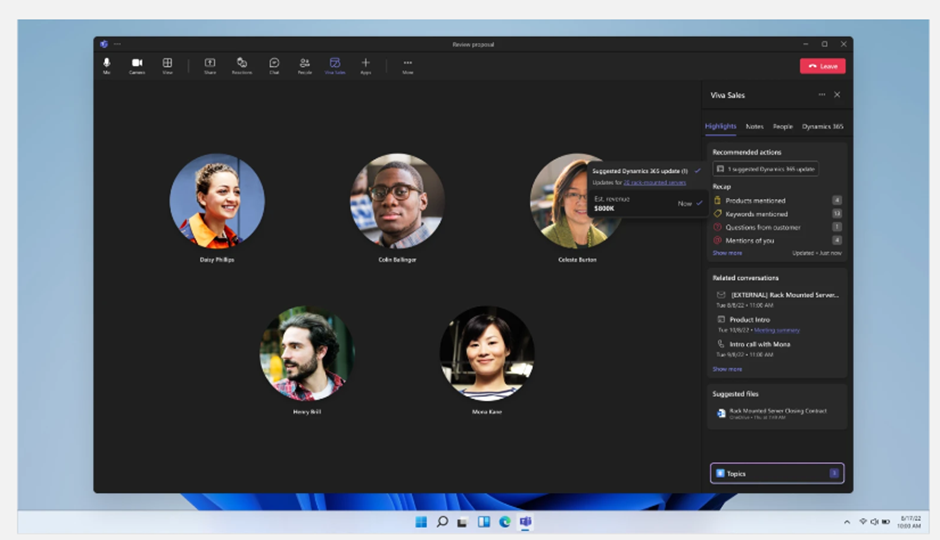The height and width of the screenshot is (540, 940).
Task: Open the [EXTERNAL] Rack Mounted Server email conversation
Action: click(x=777, y=299)
